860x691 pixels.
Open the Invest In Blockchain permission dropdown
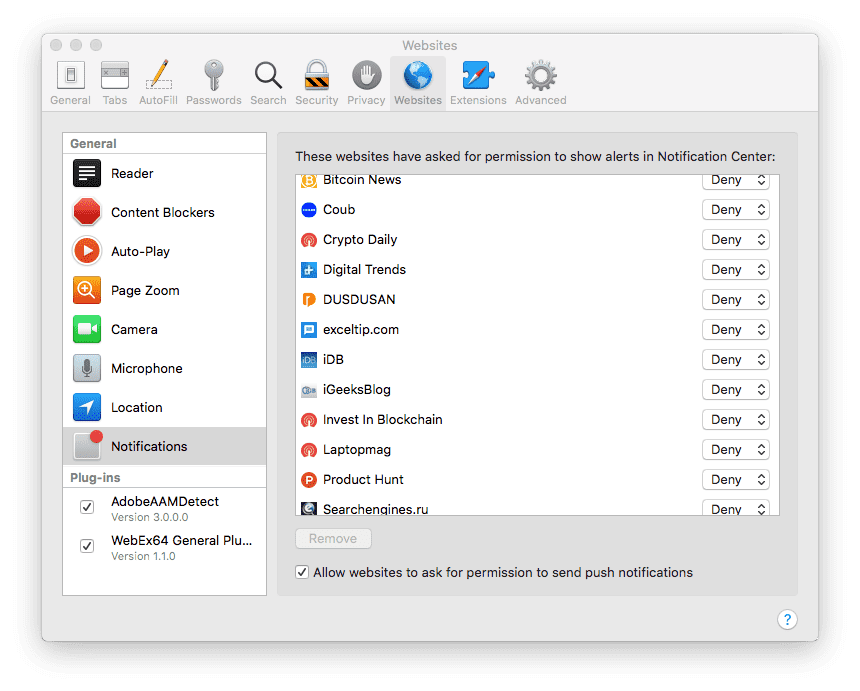(x=735, y=420)
